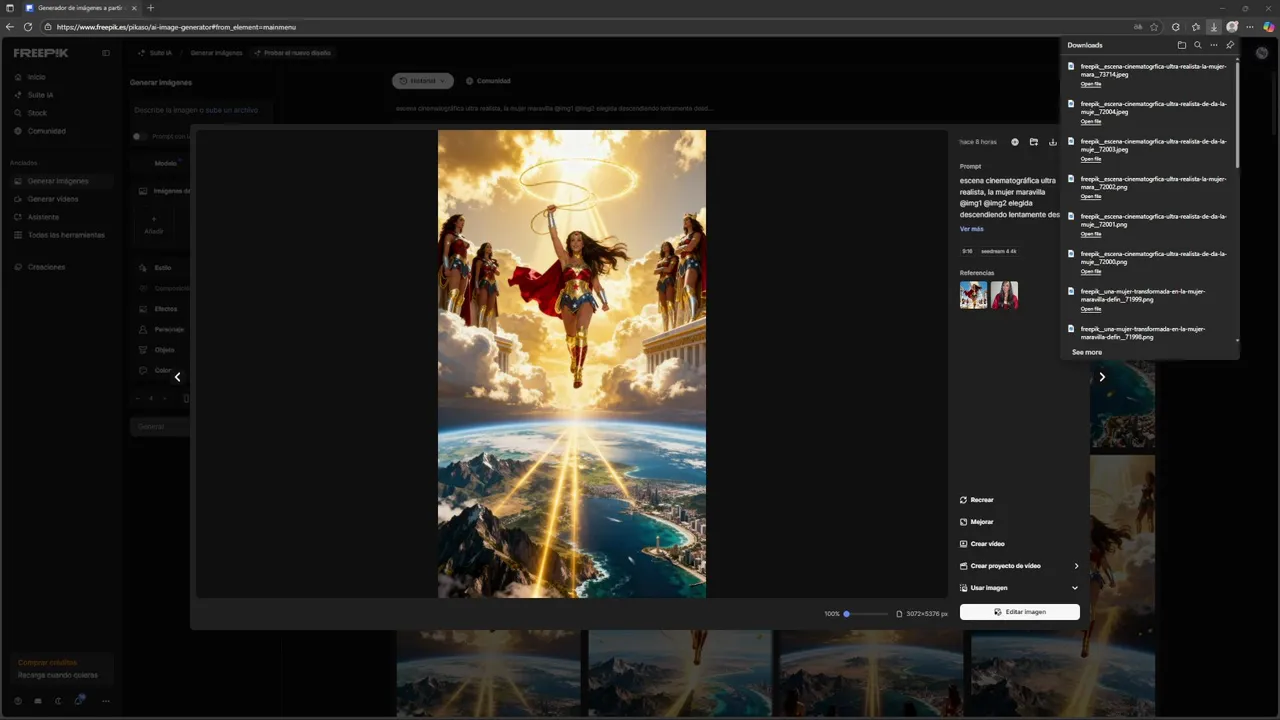The image size is (1280, 720).
Task: Click the browser downloads toolbar icon
Action: [1213, 27]
